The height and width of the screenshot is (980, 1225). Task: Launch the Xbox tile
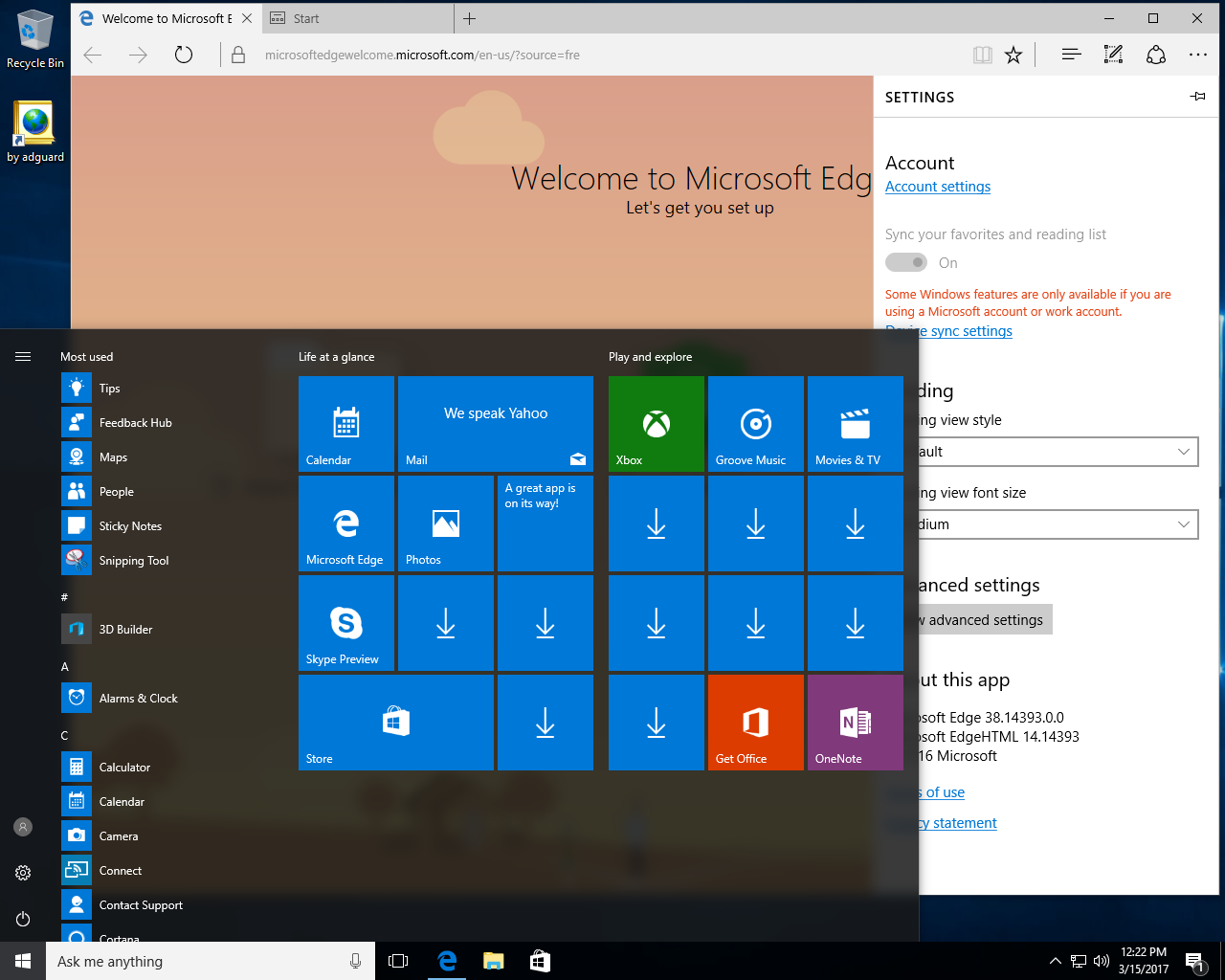point(657,424)
